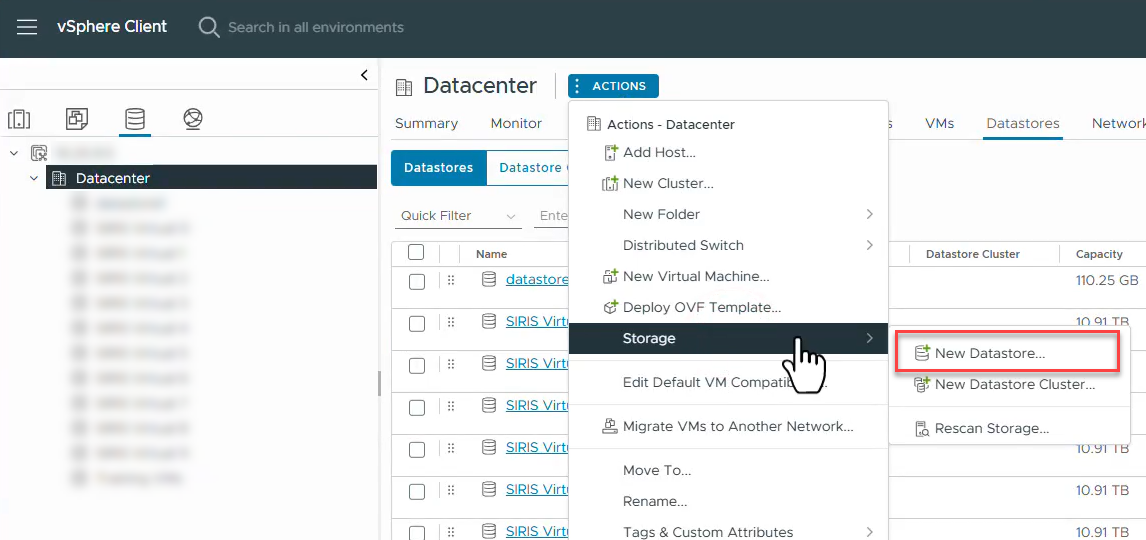
Task: Collapse the left navigation panel arrow
Action: click(x=364, y=75)
